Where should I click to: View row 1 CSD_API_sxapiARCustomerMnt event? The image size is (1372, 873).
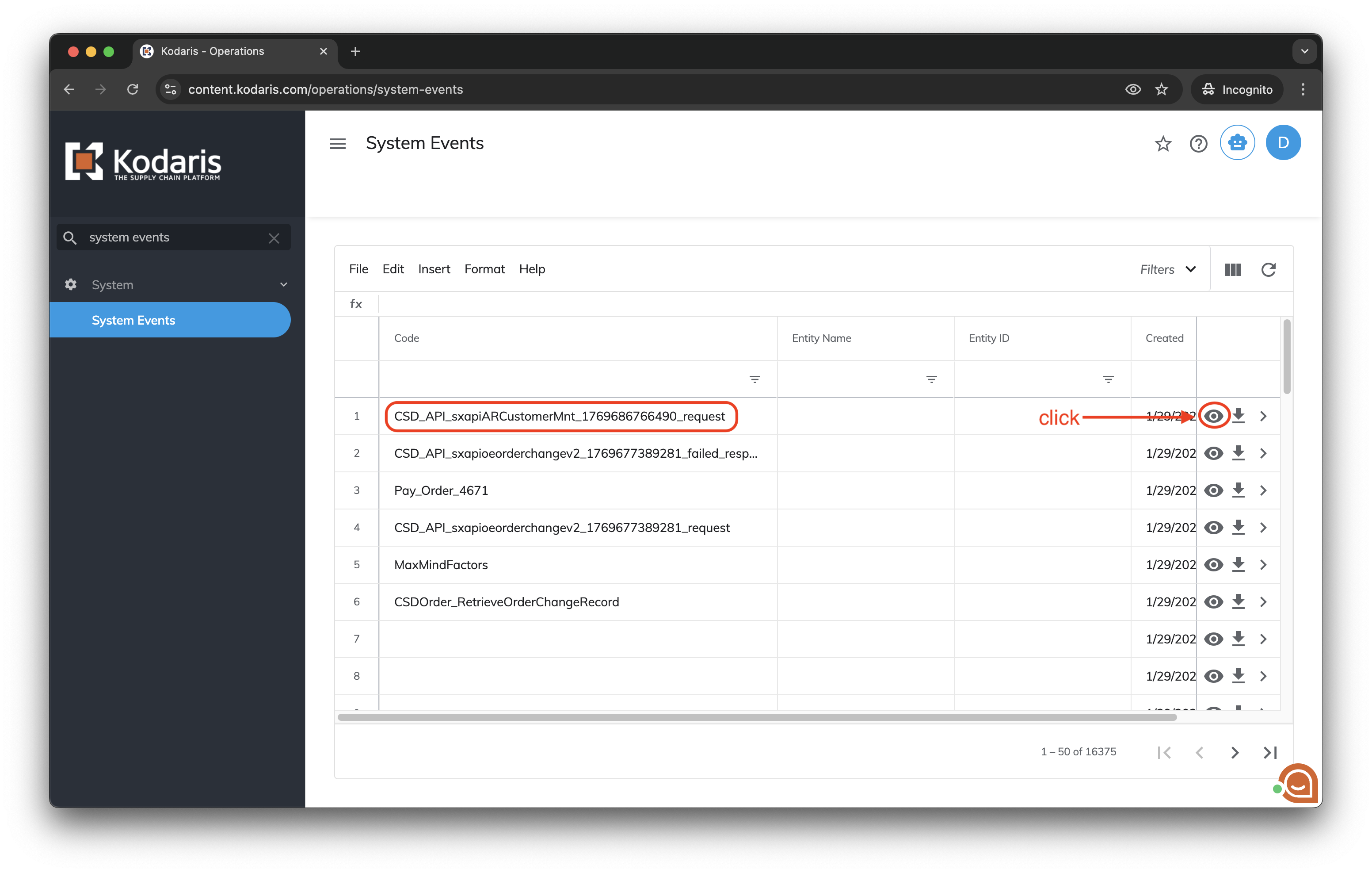click(1214, 416)
